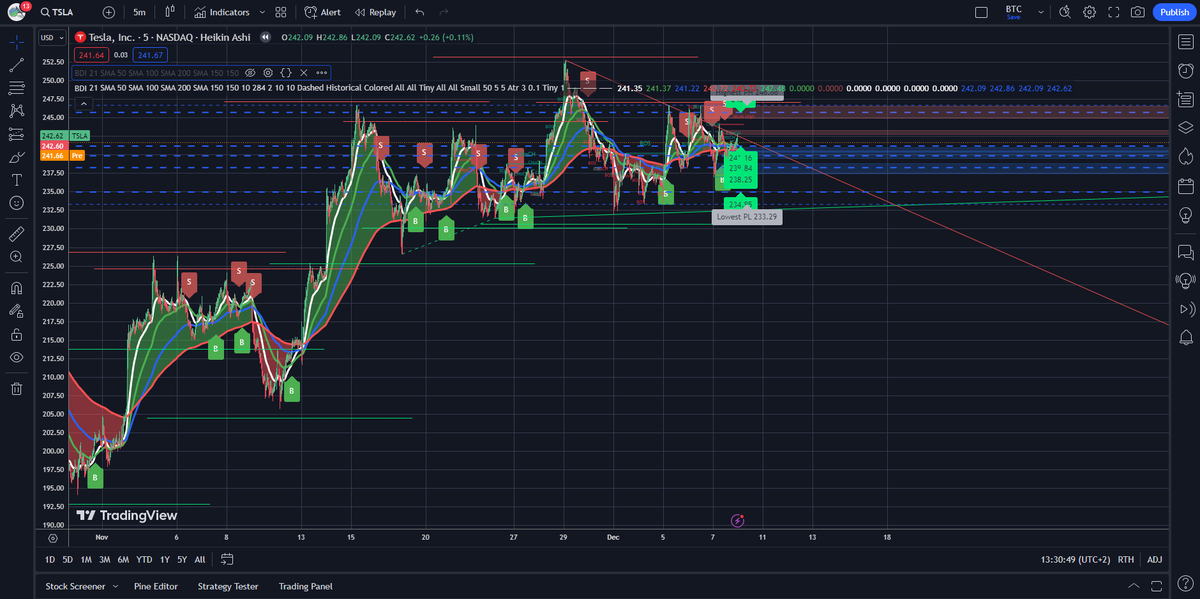This screenshot has height=599, width=1200.
Task: Open the user profile avatar menu
Action: click(x=16, y=12)
